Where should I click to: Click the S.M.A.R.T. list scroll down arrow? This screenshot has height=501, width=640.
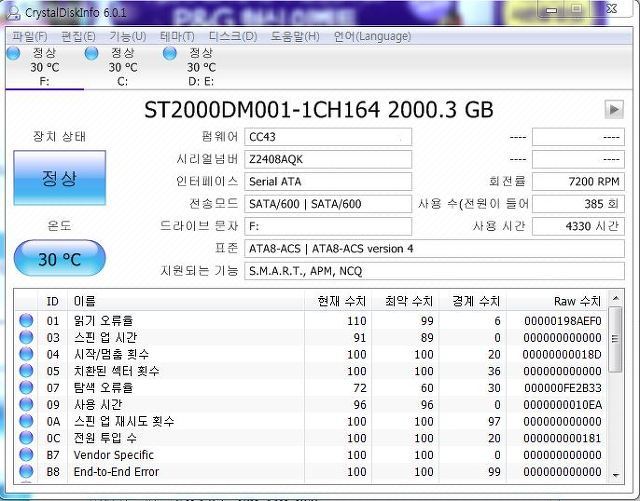click(x=616, y=475)
